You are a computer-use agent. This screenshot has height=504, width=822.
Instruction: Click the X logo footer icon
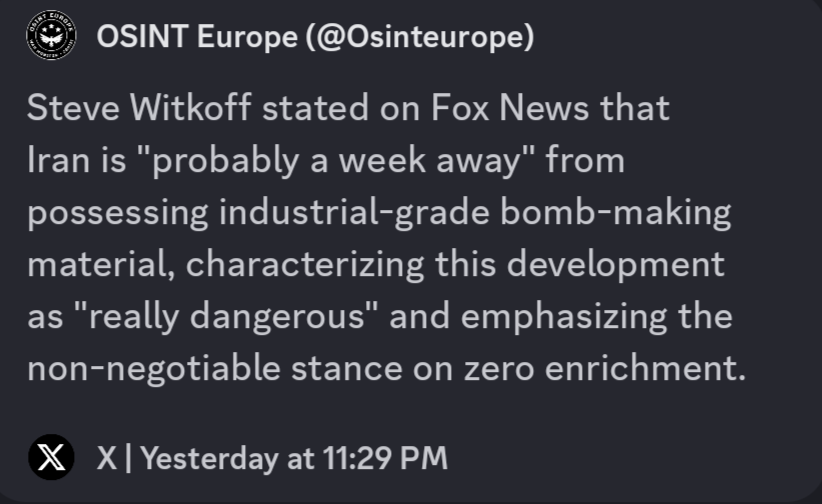51,458
